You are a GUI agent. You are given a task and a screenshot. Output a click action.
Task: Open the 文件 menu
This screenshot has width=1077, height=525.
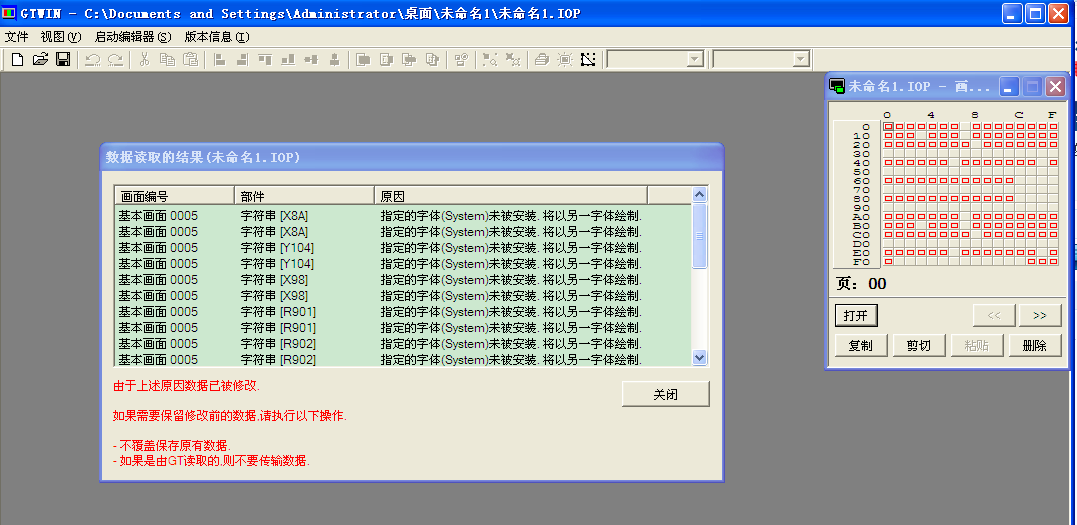(17, 37)
